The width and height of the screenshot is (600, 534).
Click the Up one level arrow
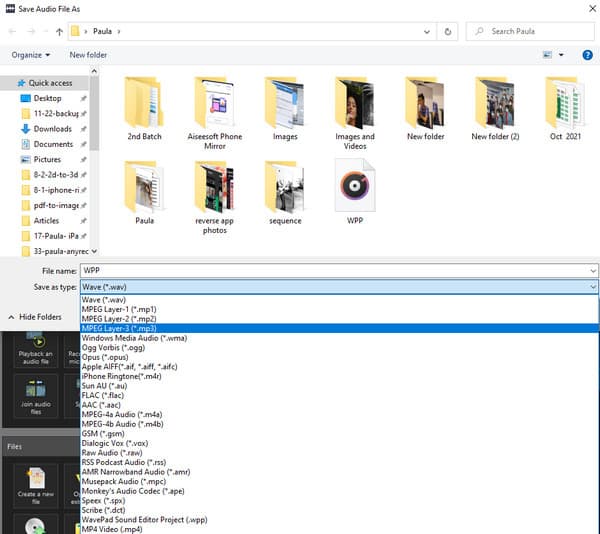(59, 32)
